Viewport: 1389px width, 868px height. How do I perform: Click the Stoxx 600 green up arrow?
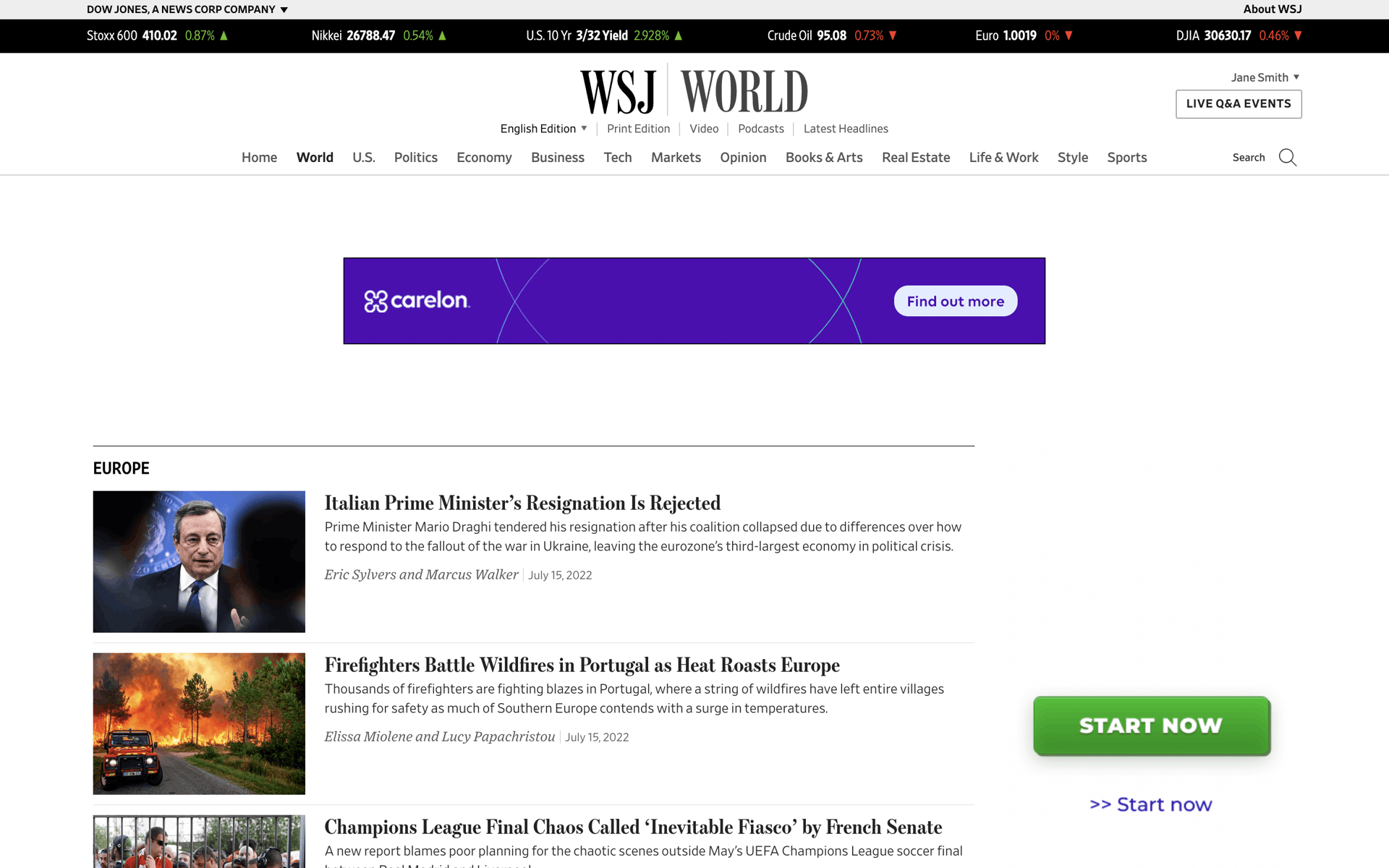[224, 35]
